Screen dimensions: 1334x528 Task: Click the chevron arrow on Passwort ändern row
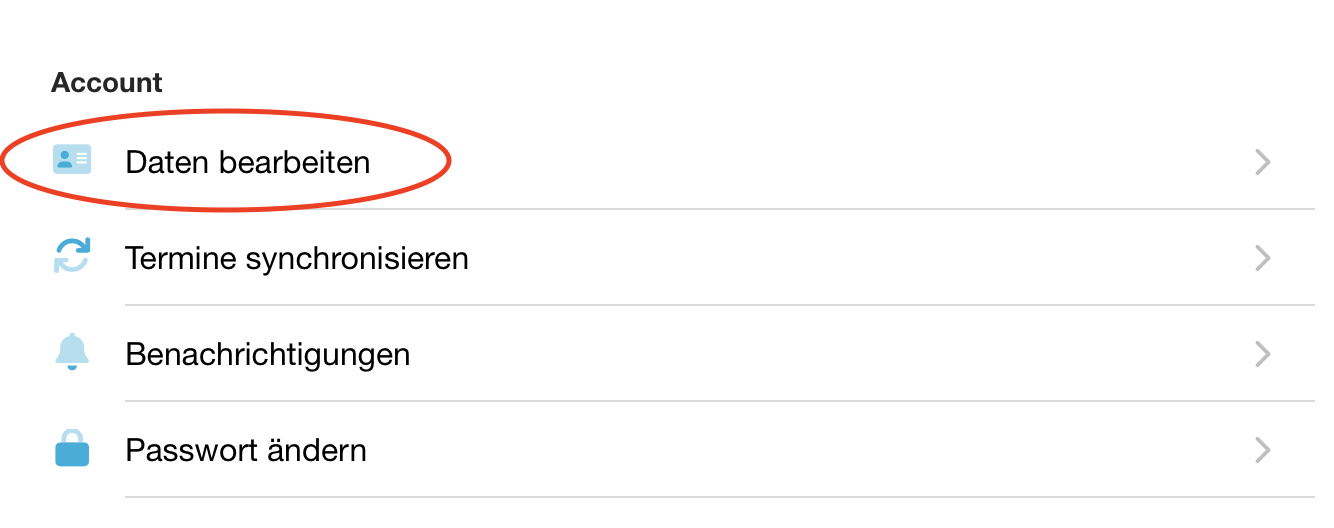[1263, 450]
